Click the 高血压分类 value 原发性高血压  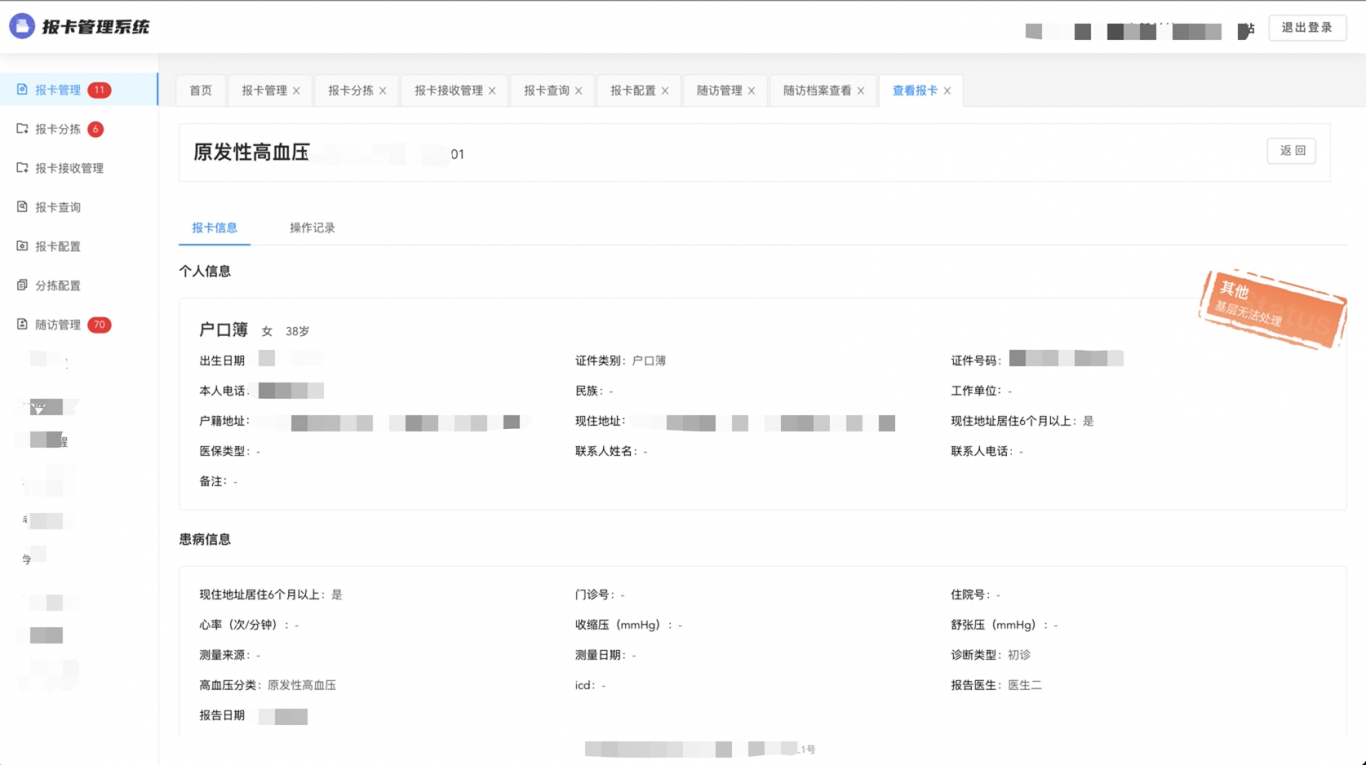(x=302, y=685)
